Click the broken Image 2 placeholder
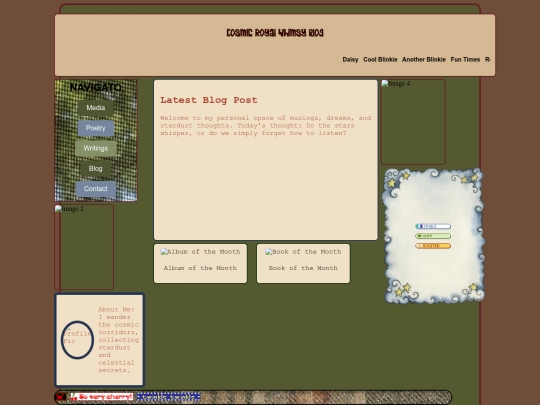 pyautogui.click(x=84, y=247)
